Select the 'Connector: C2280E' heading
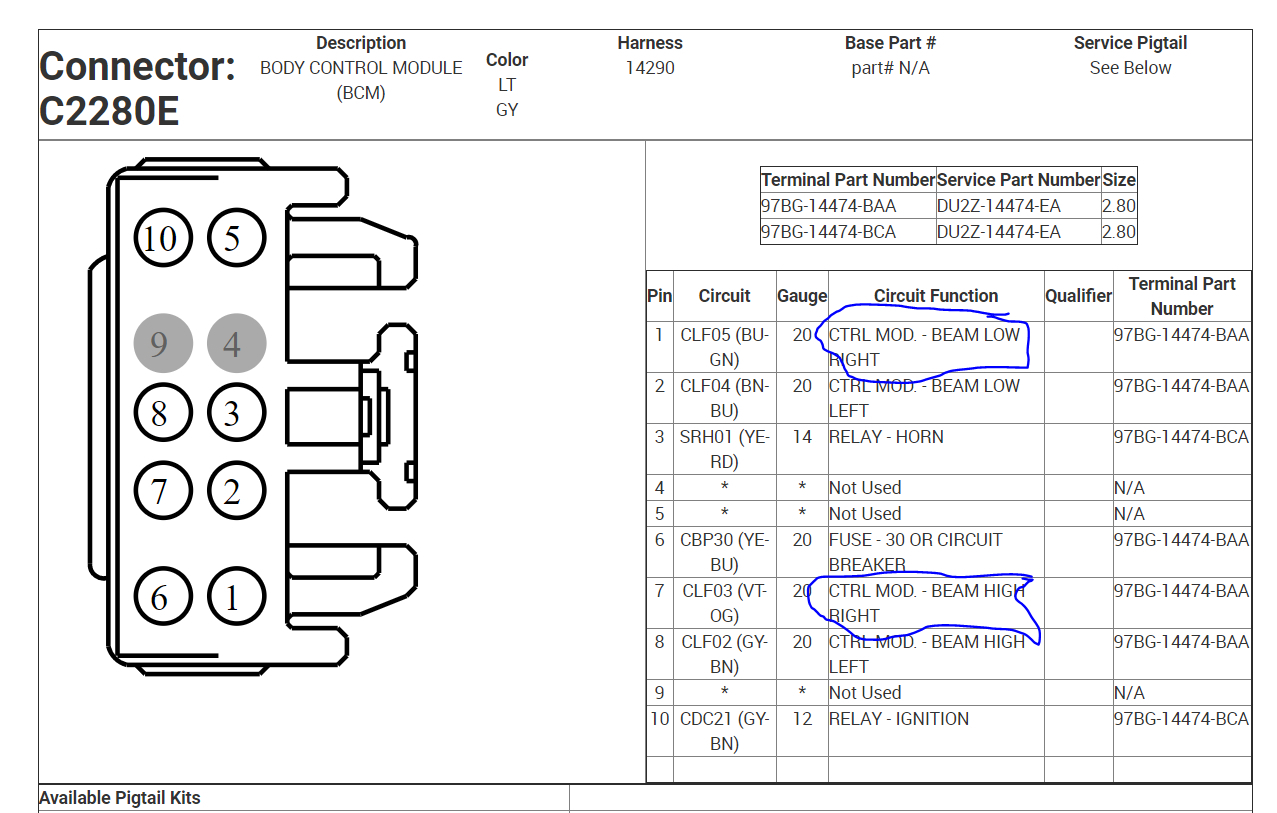 tap(138, 88)
